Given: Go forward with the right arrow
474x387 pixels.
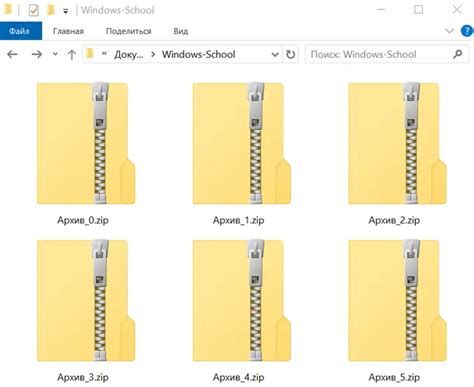Looking at the screenshot, I should (x=37, y=54).
